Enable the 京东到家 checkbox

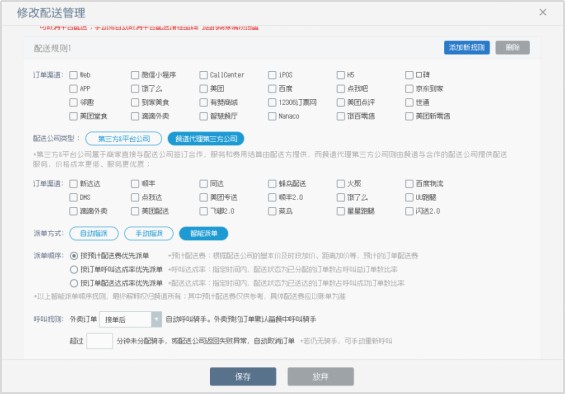pyautogui.click(x=409, y=88)
